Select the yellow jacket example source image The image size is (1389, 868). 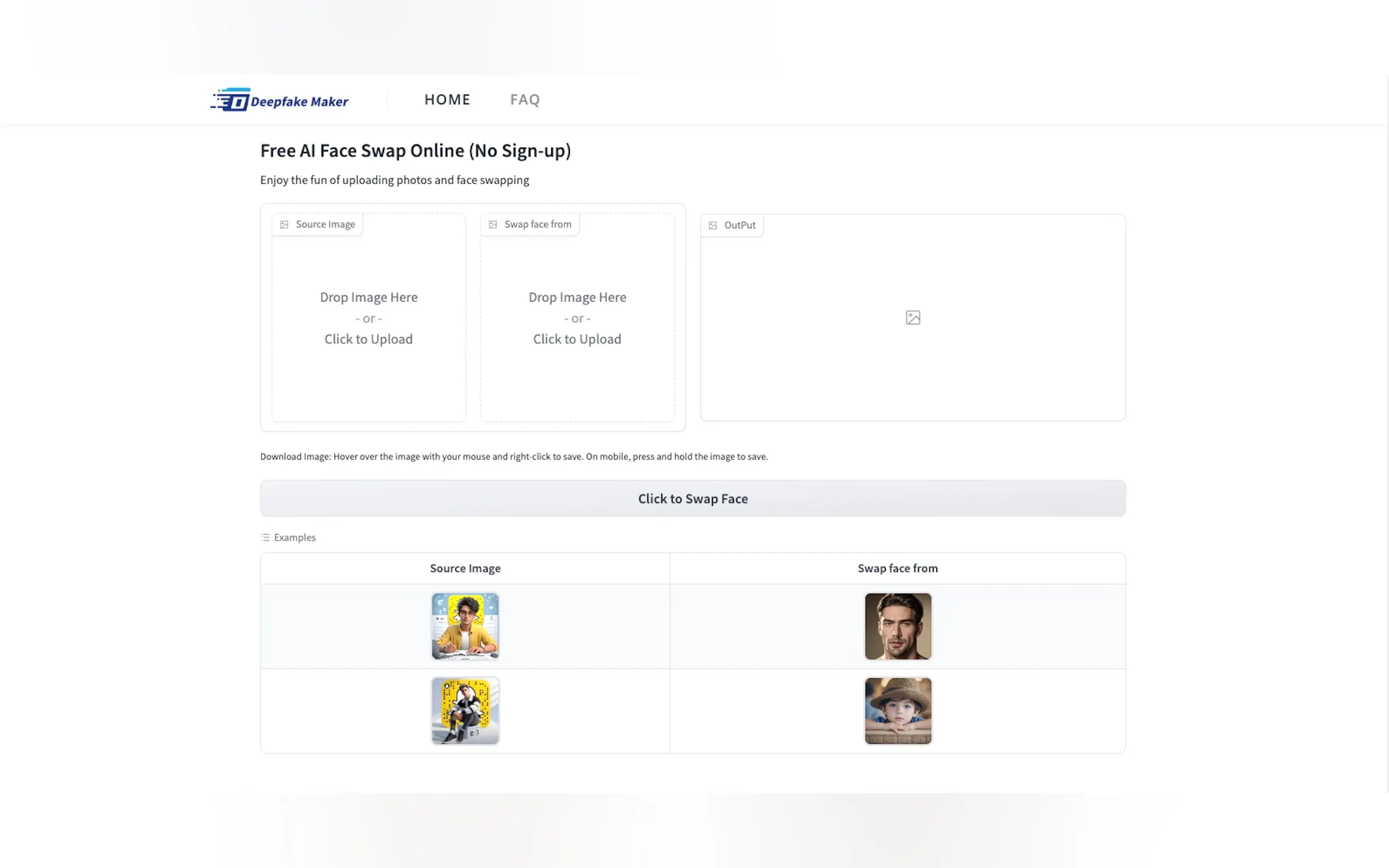(465, 626)
